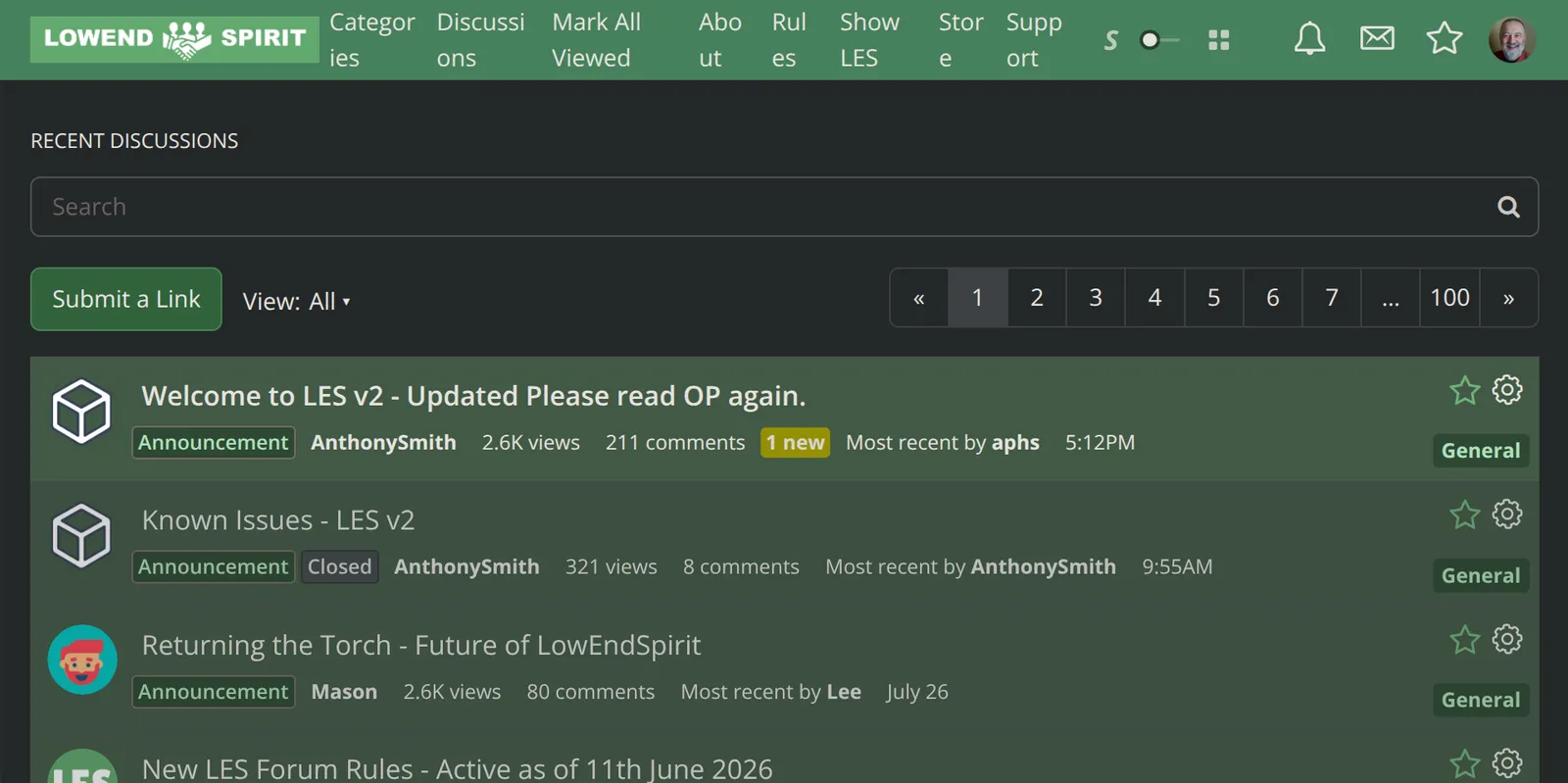Click the Recent Discussions heading
The image size is (1568, 783).
134,141
